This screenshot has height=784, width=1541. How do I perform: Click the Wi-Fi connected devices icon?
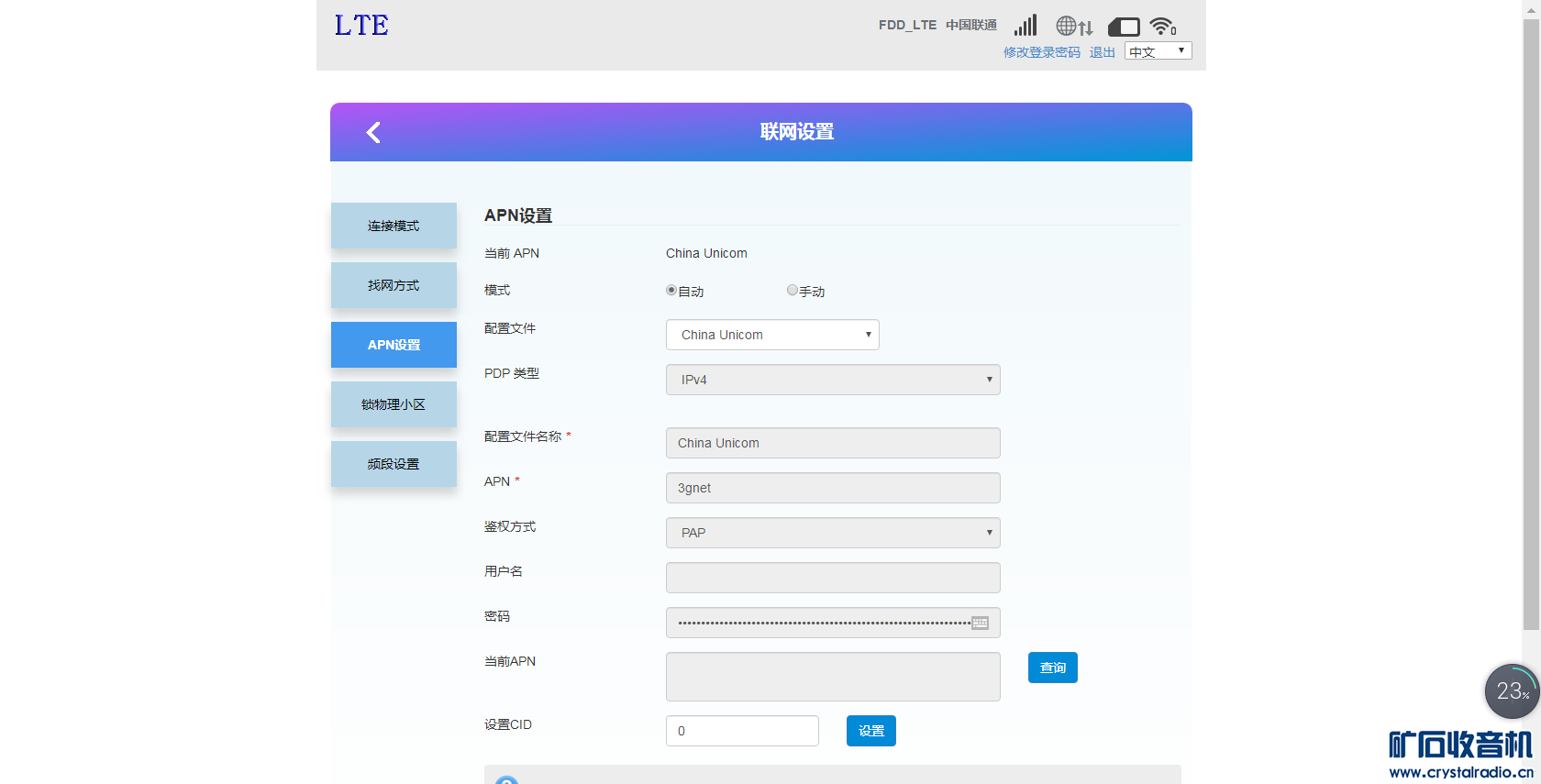point(1163,26)
